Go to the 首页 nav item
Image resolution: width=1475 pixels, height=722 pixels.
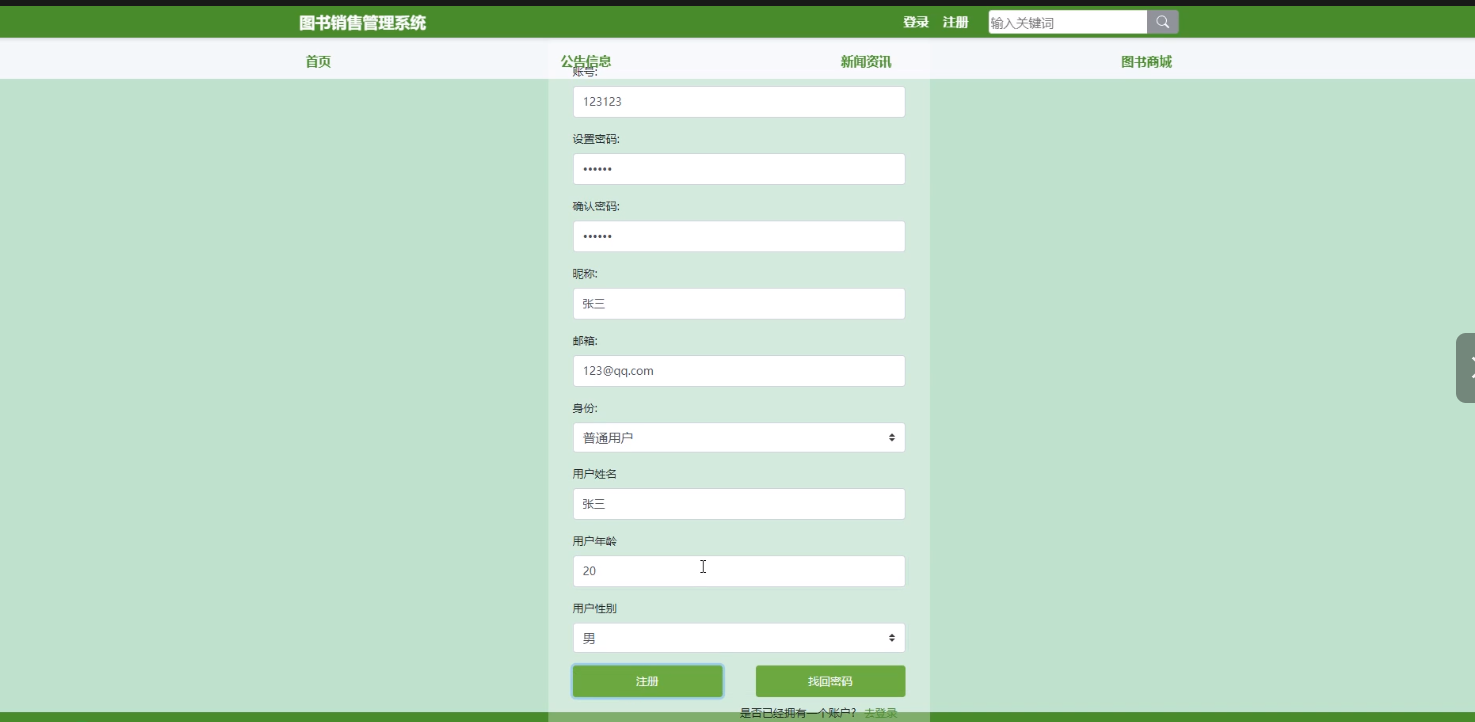click(x=318, y=62)
